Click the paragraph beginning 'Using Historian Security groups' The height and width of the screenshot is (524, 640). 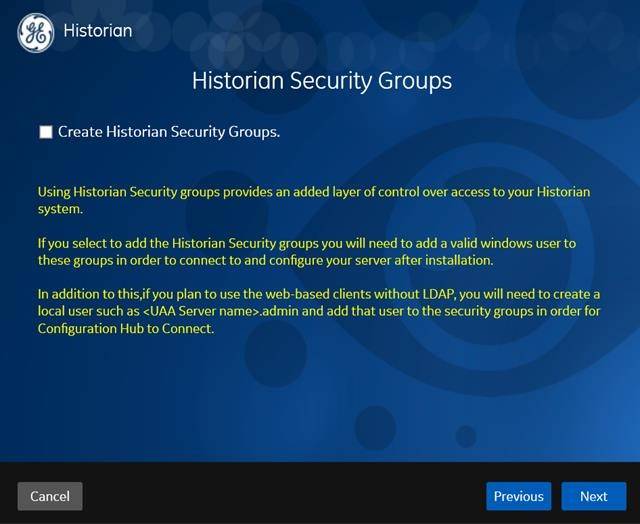pyautogui.click(x=314, y=200)
